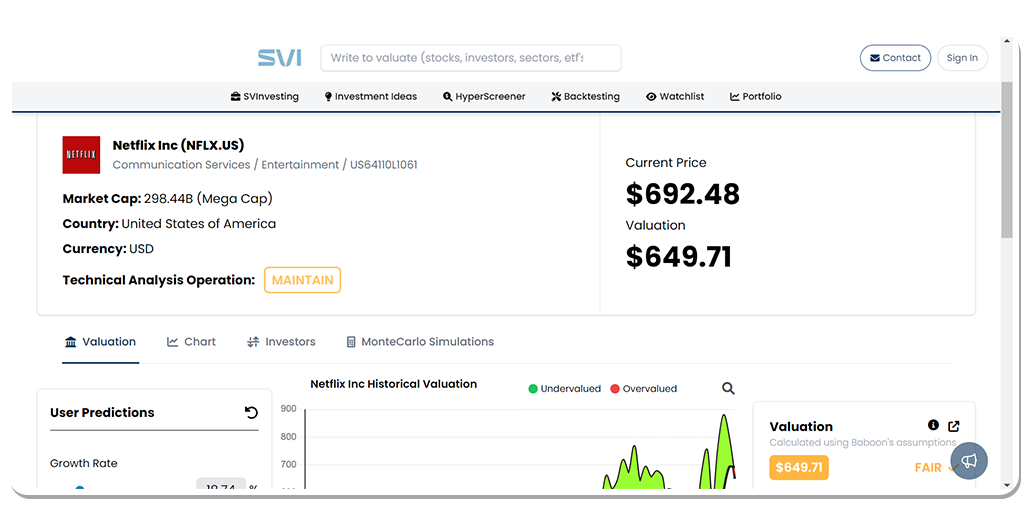Click the Country: United States of America text
1024x526 pixels.
169,223
